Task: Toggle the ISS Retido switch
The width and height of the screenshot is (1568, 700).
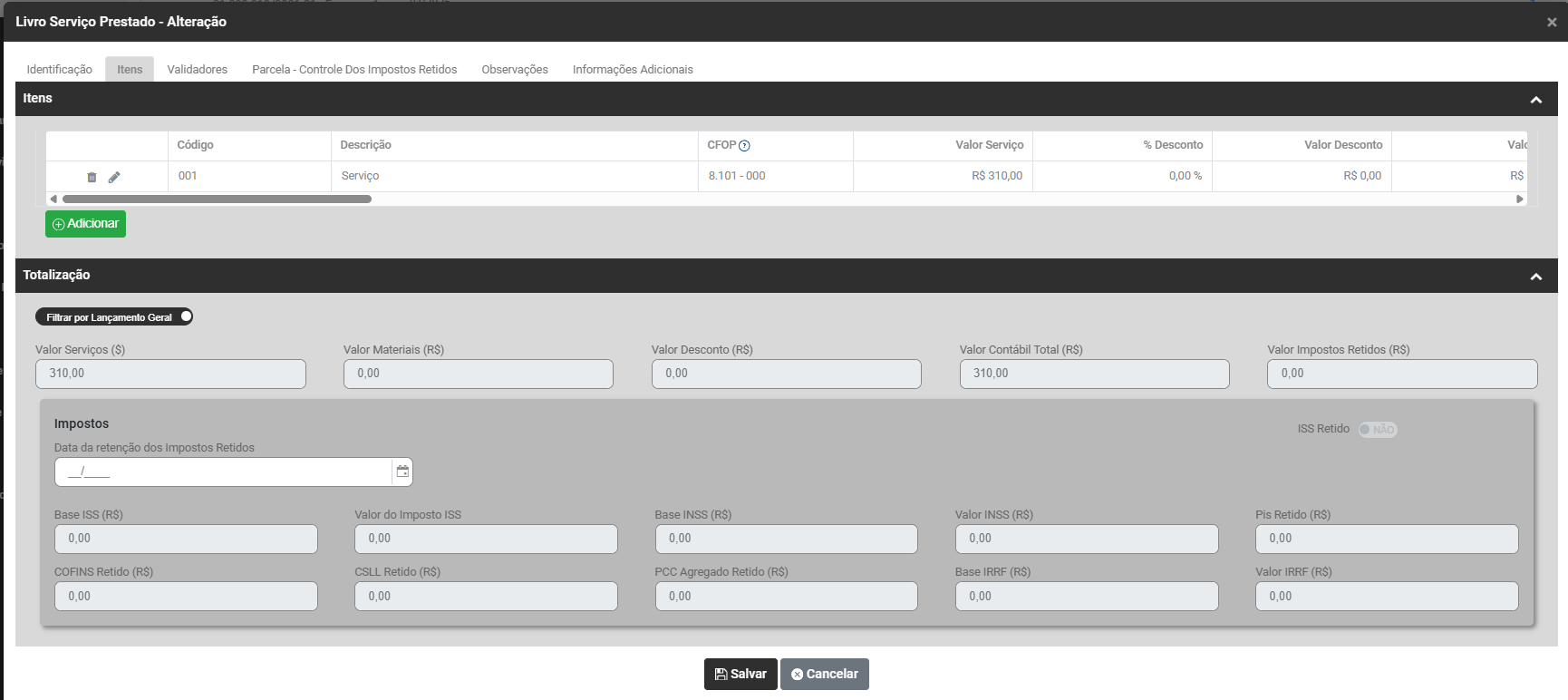Action: [1377, 430]
